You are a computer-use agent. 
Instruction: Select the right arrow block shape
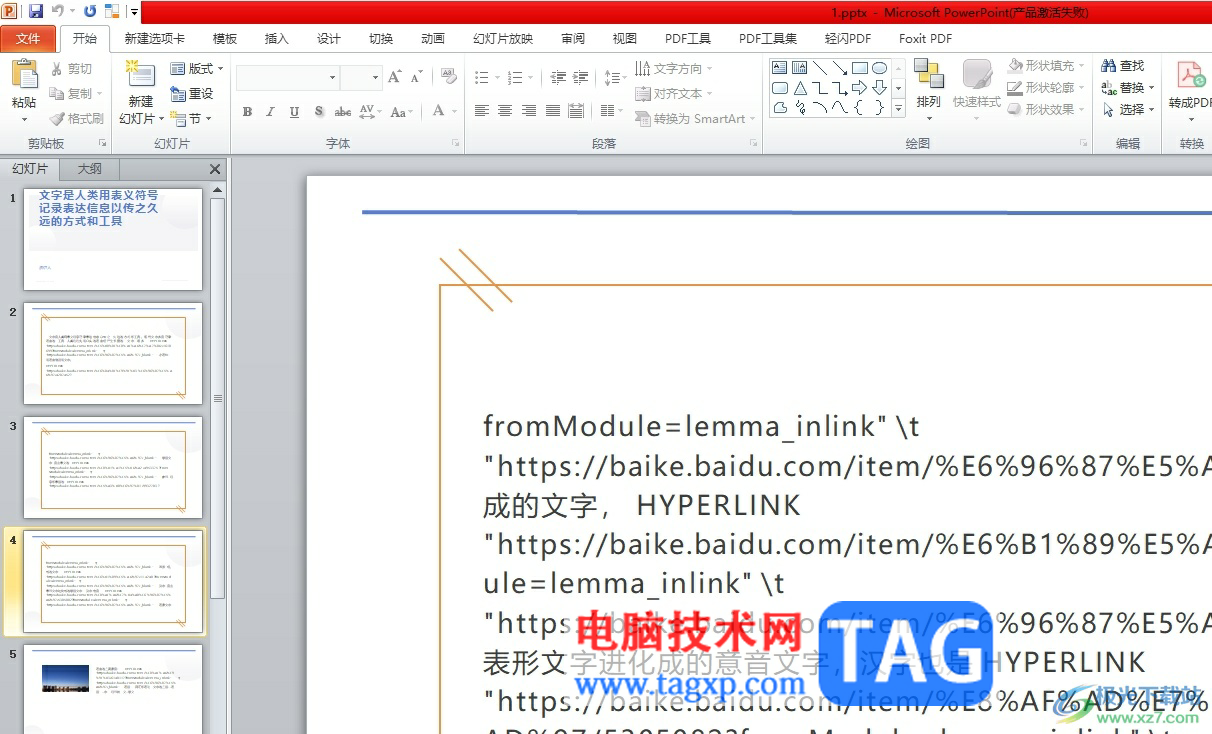click(860, 88)
